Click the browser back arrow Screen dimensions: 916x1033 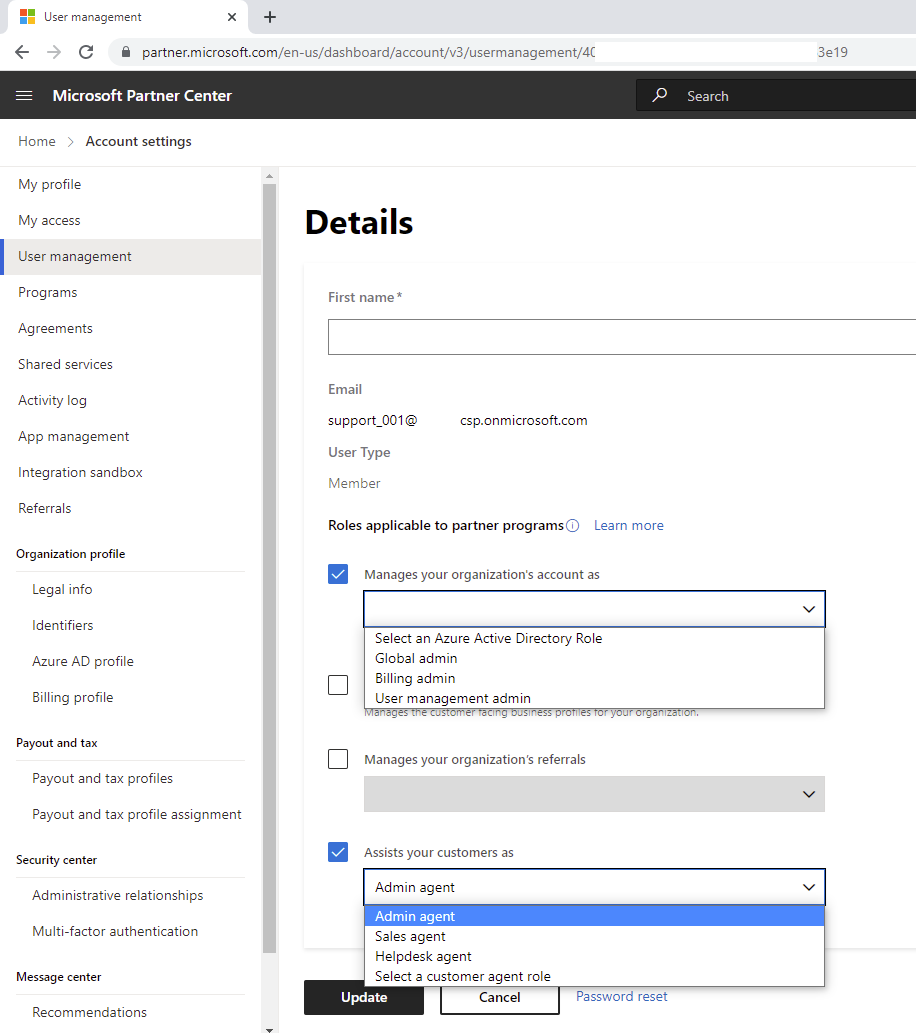(x=22, y=52)
